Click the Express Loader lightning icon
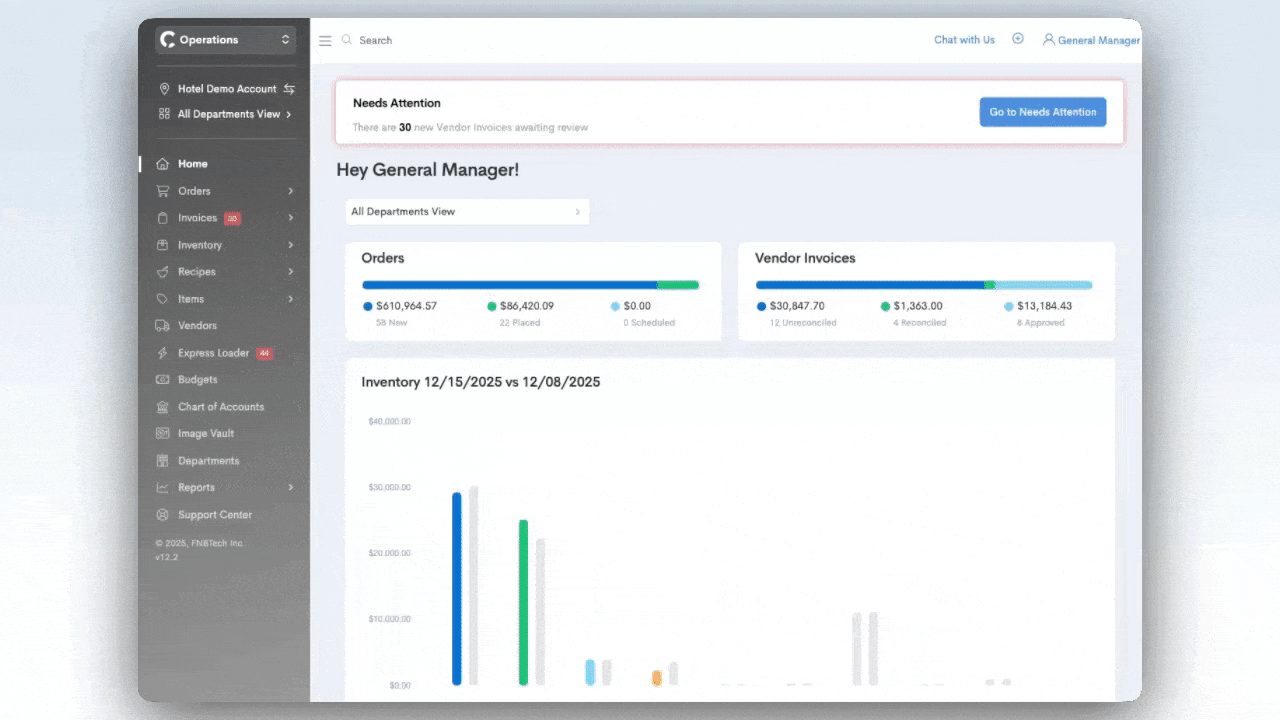Viewport: 1280px width, 720px height. (x=162, y=353)
